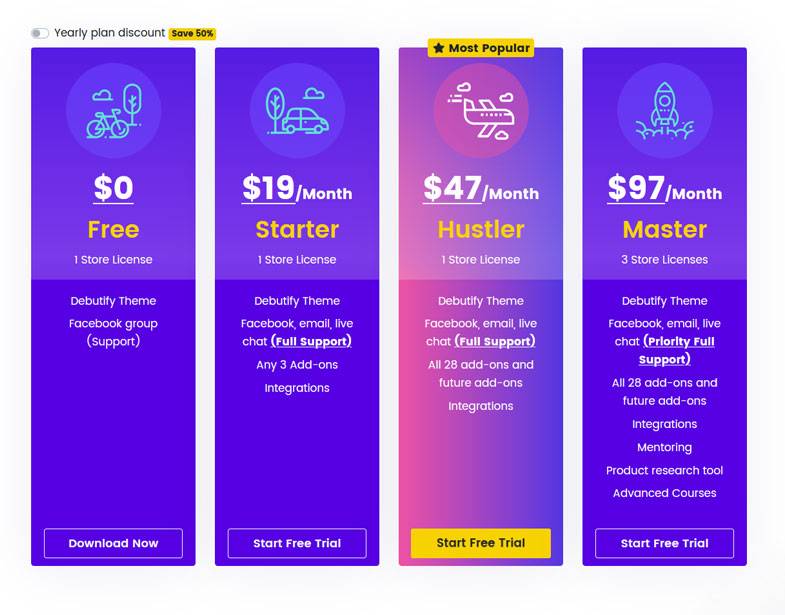Image resolution: width=785 pixels, height=615 pixels.
Task: Click the Save 50% badge
Action: tap(192, 34)
